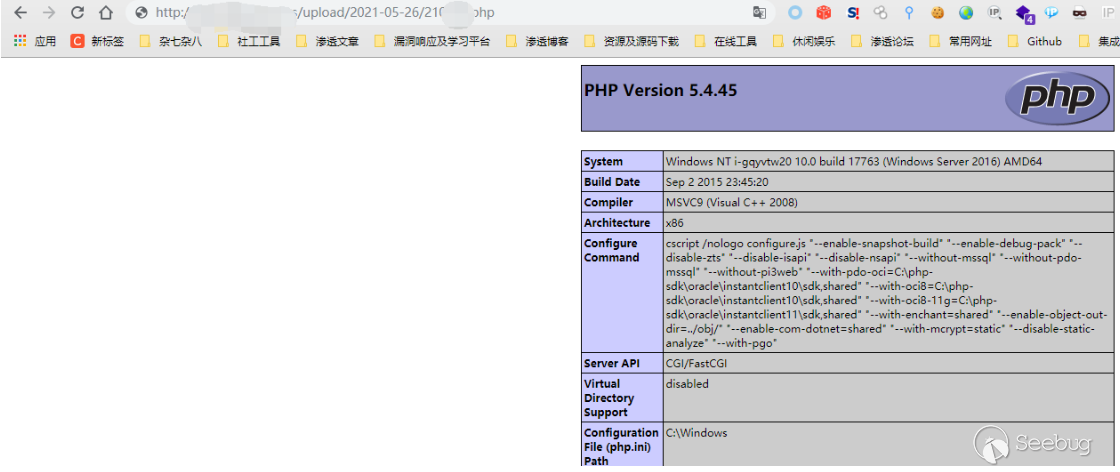The height and width of the screenshot is (472, 1120).
Task: Open the 资源及源码下载 bookmark folder
Action: 631,41
